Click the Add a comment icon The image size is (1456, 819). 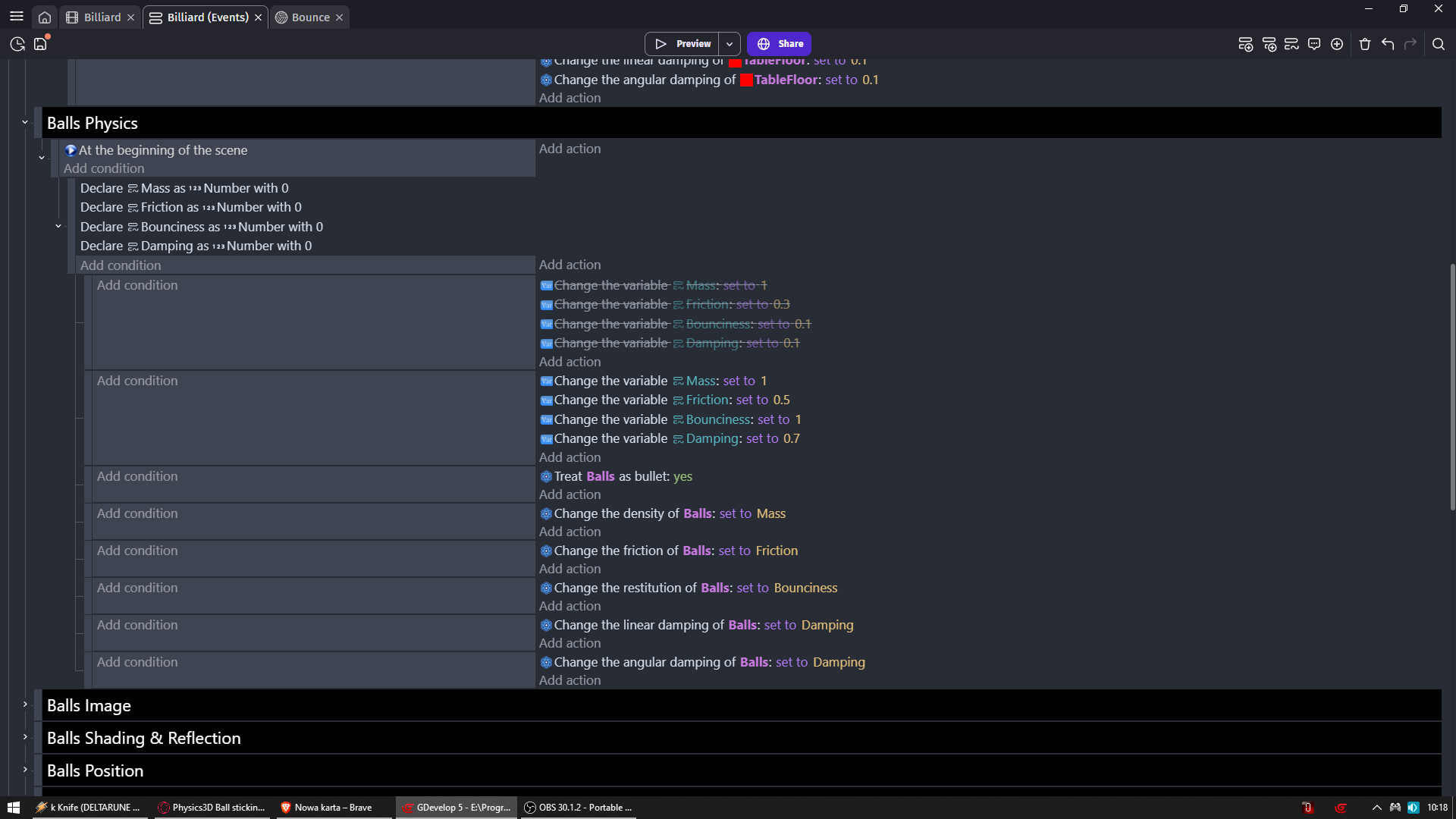(x=1314, y=44)
